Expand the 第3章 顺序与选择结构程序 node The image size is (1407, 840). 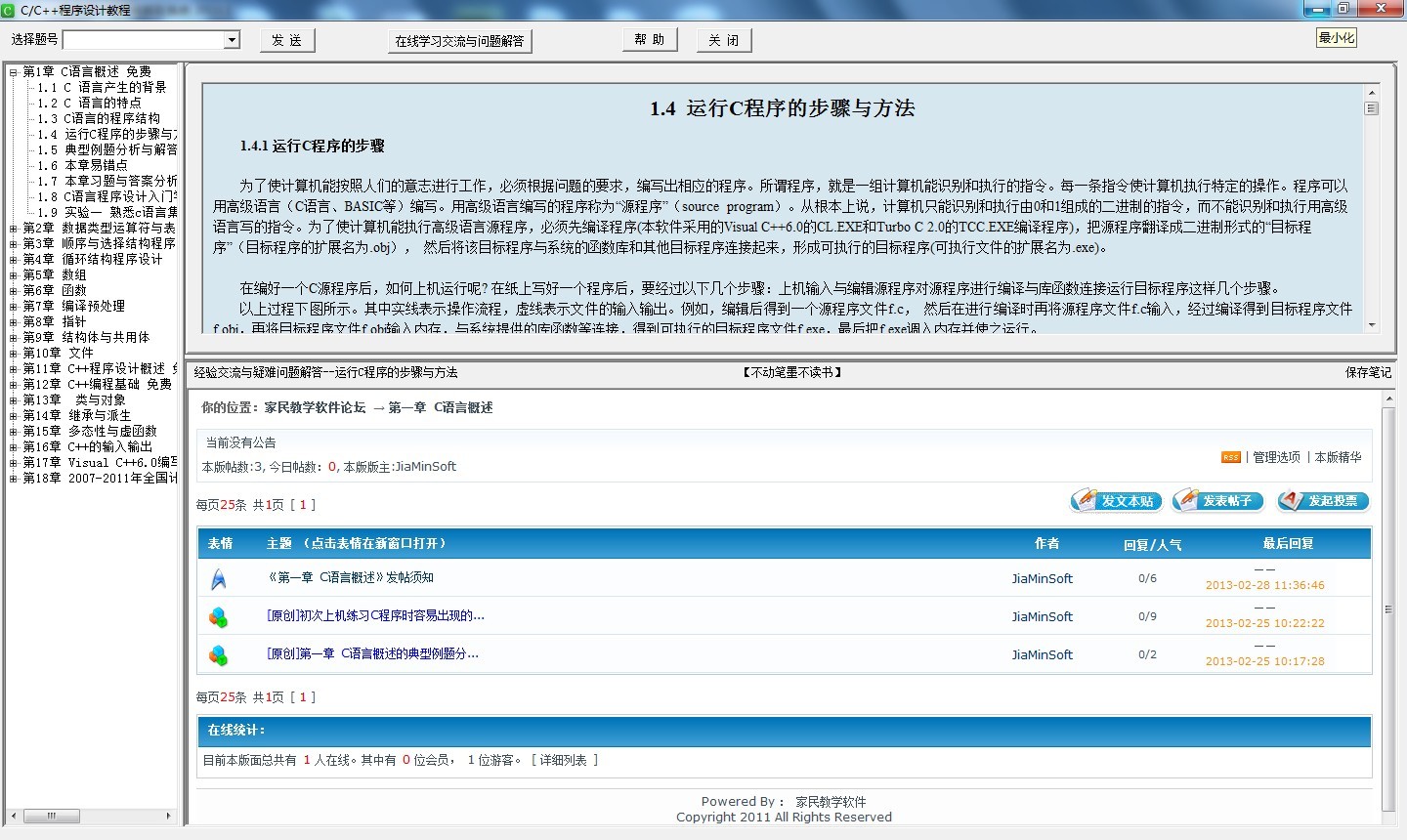point(13,243)
